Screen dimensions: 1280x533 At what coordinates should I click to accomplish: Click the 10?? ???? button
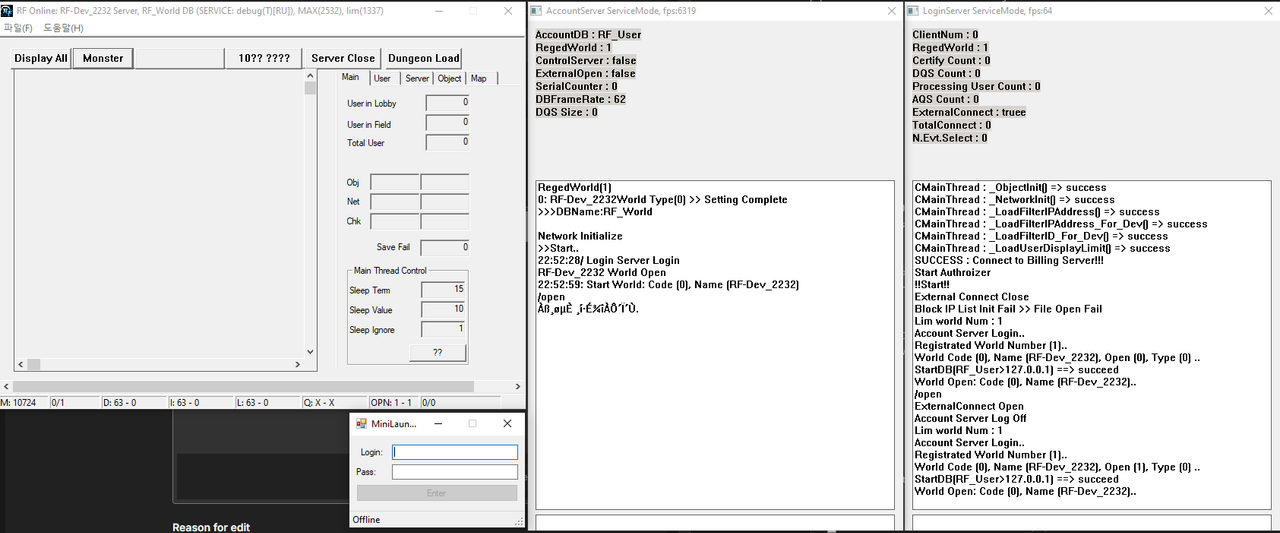click(264, 58)
